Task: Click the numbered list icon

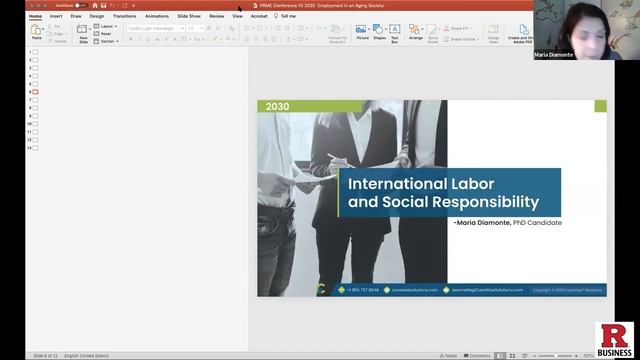Action: click(x=260, y=29)
